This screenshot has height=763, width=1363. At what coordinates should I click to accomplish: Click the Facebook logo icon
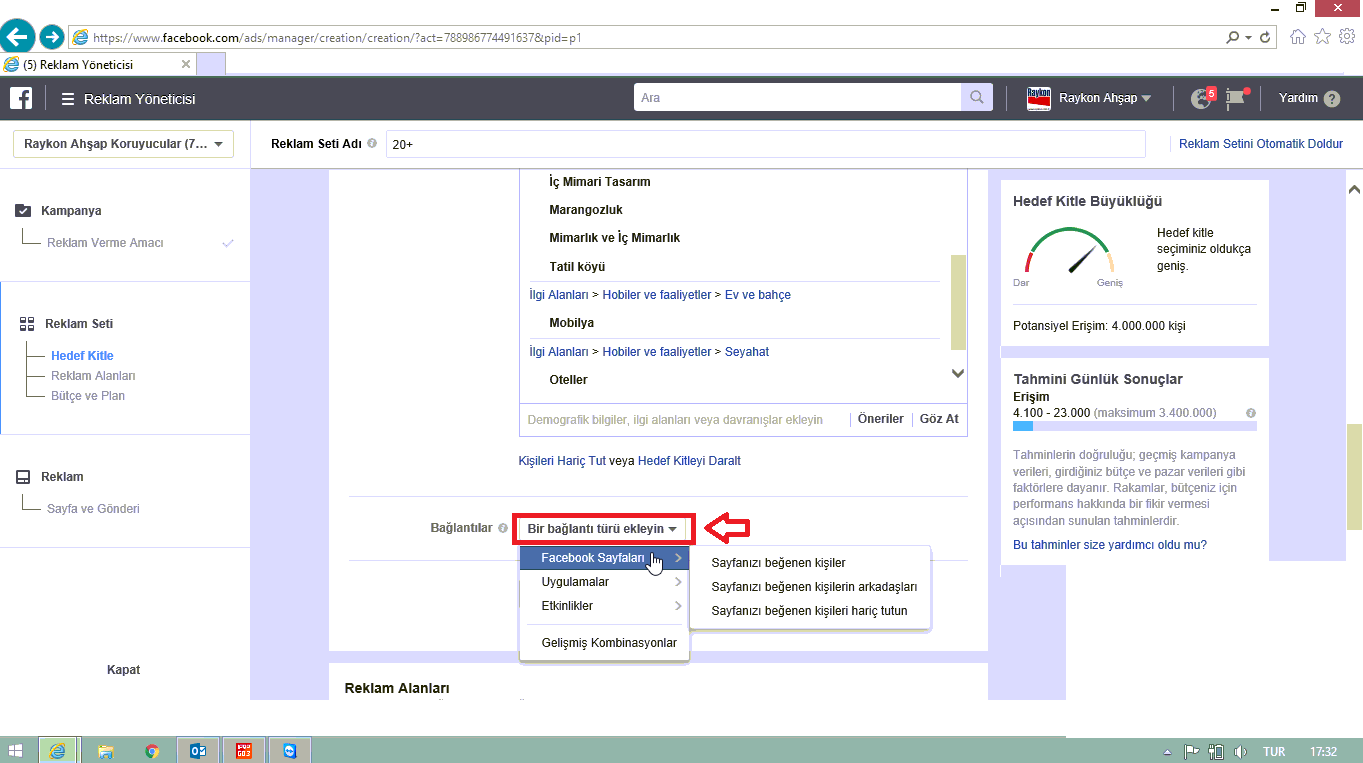click(x=21, y=98)
